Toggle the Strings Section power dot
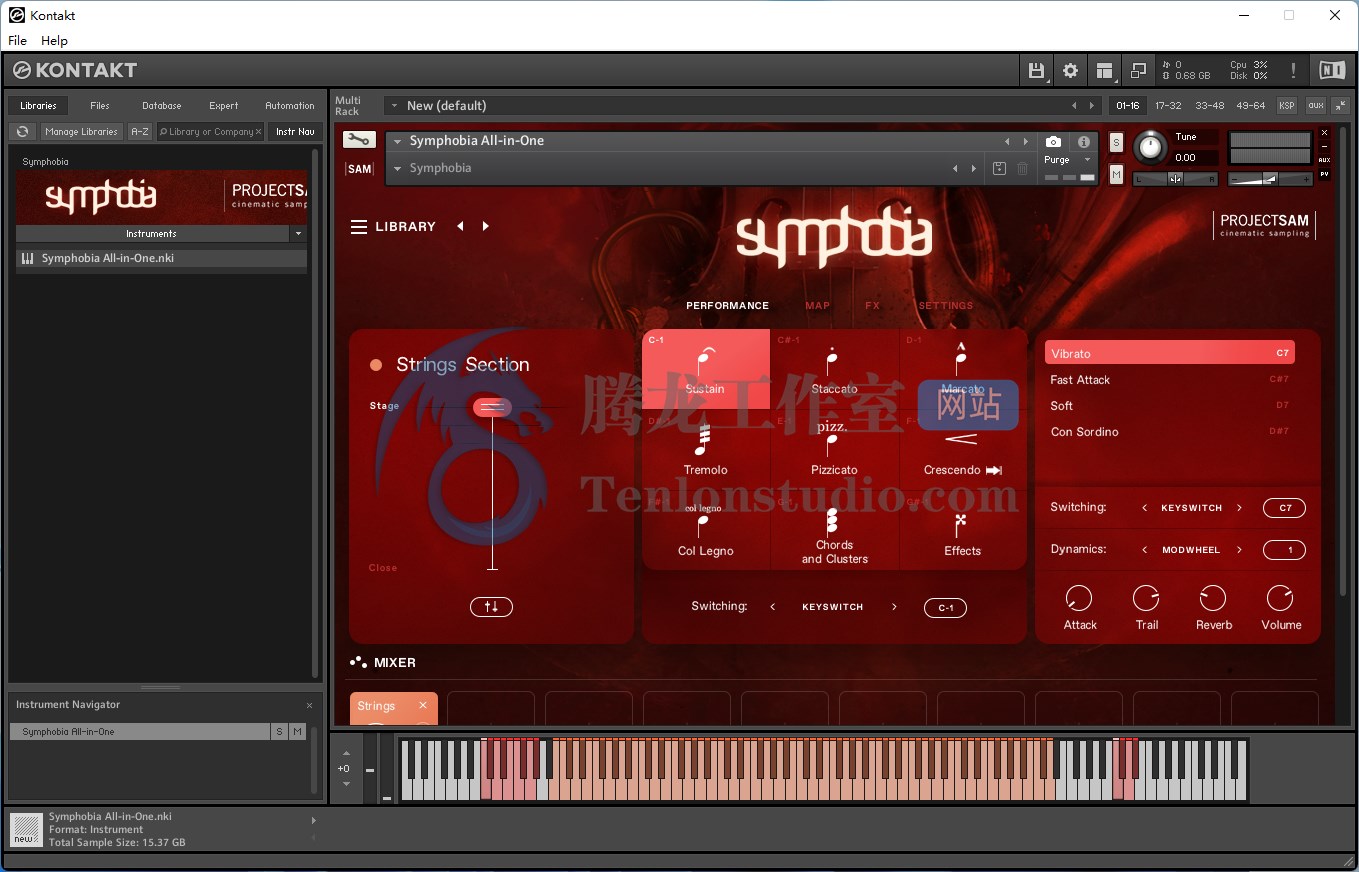The width and height of the screenshot is (1359, 872). tap(376, 365)
